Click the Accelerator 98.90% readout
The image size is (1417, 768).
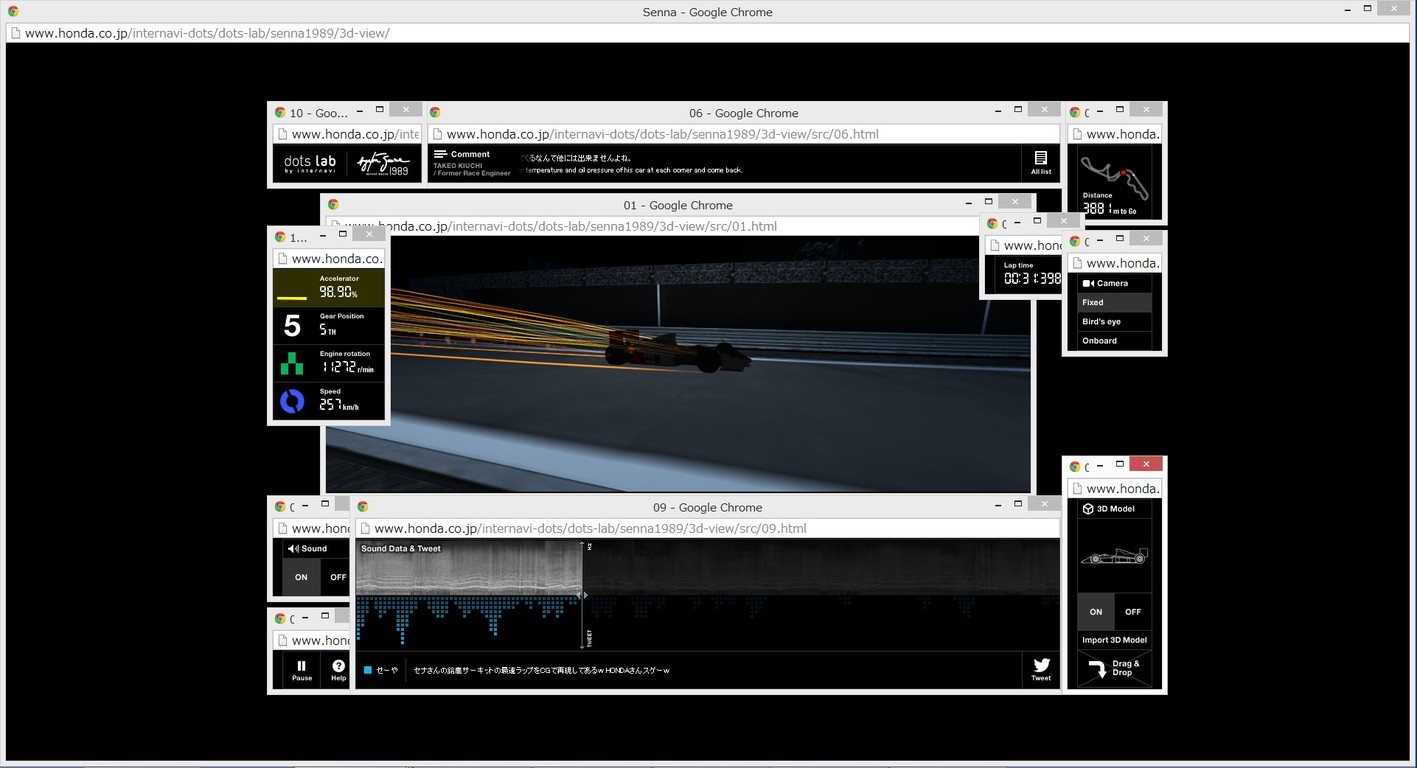338,292
